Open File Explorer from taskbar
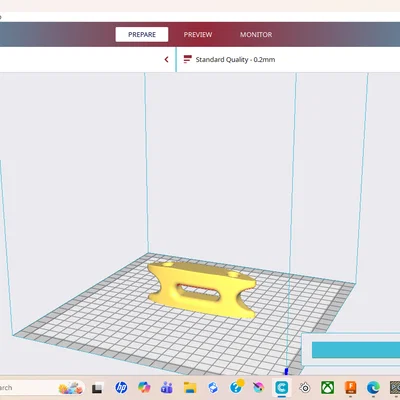The height and width of the screenshot is (400, 400). [190, 388]
